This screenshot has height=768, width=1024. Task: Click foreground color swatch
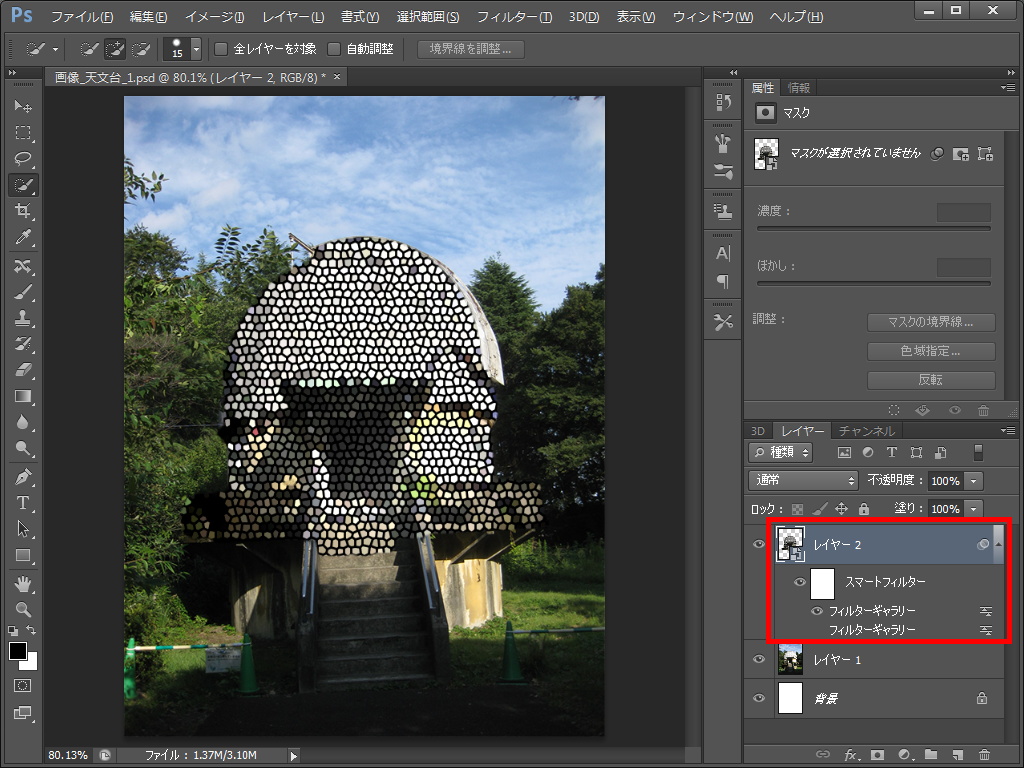tap(18, 650)
